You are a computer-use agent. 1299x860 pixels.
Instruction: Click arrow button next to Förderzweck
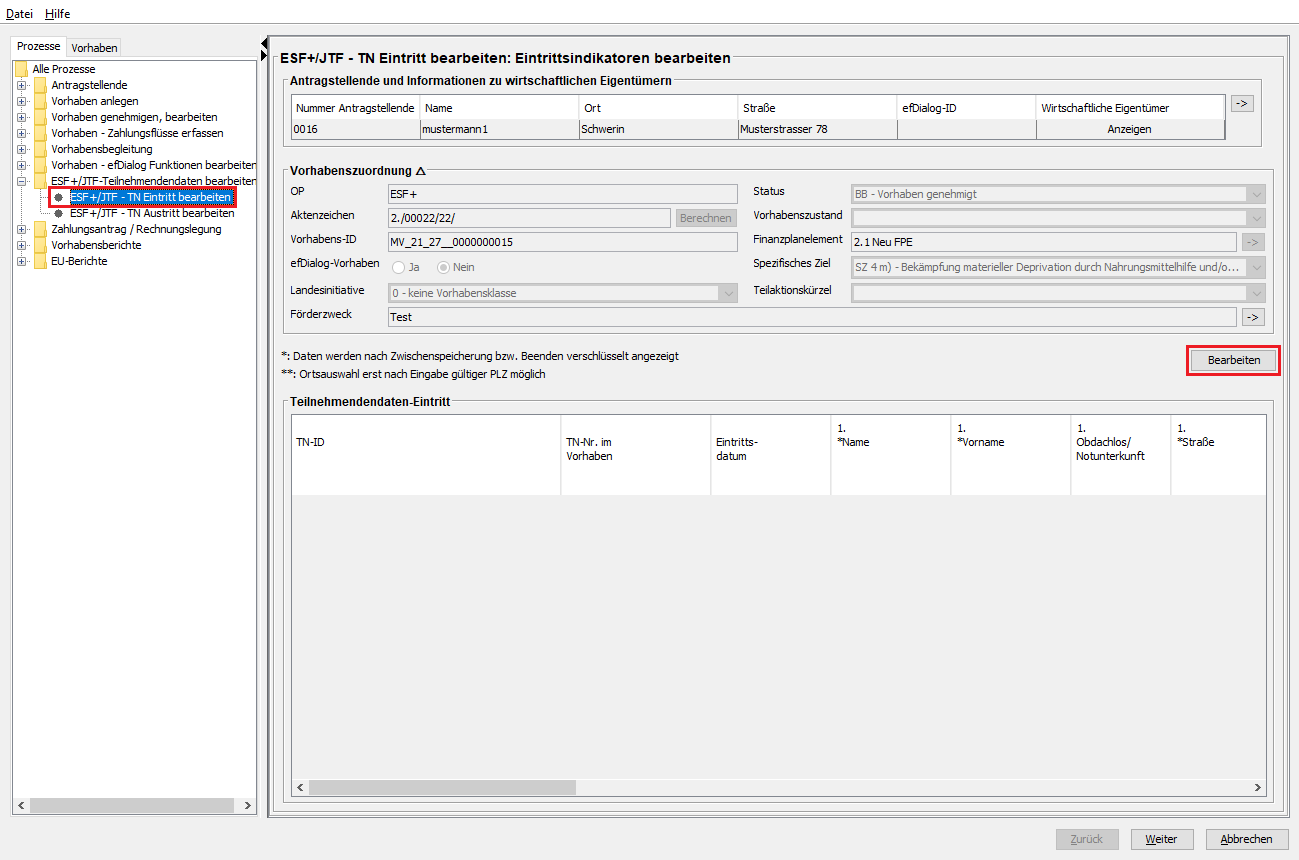click(x=1253, y=317)
